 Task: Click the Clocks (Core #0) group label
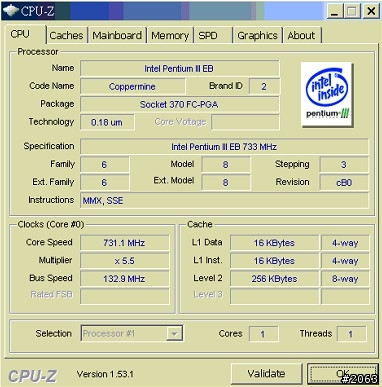tap(51, 224)
